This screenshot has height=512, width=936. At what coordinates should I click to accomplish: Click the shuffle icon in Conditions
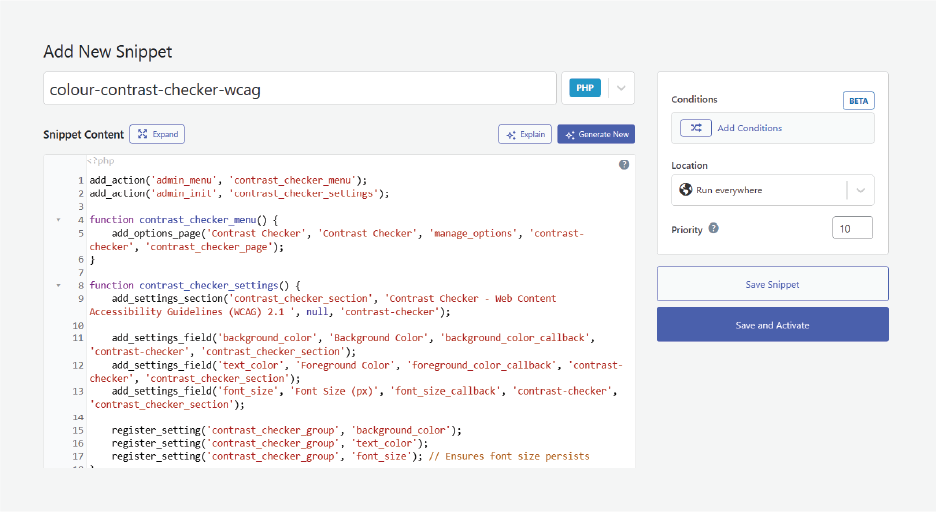(696, 128)
